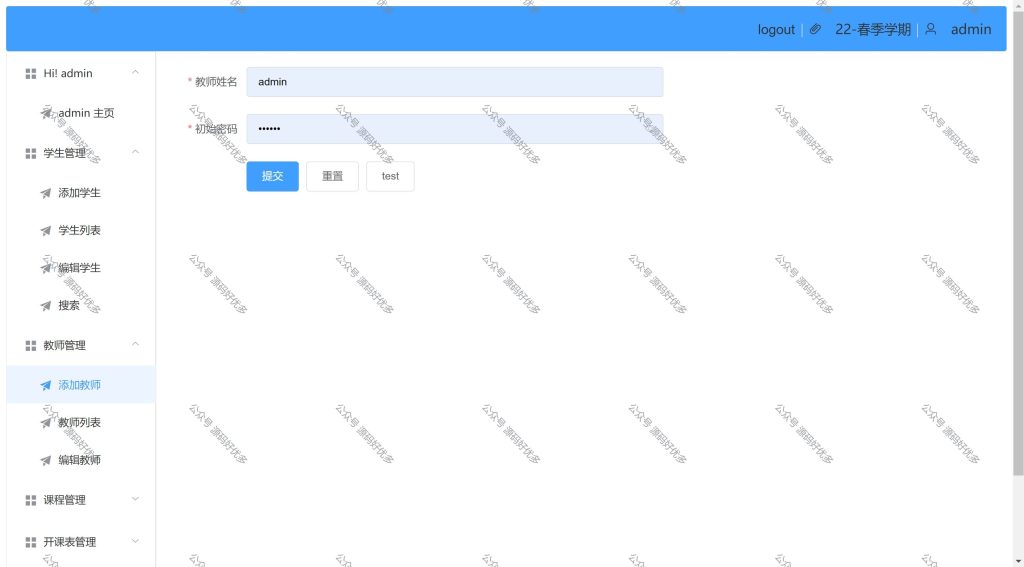Click the 学生管理 section title

65,153
